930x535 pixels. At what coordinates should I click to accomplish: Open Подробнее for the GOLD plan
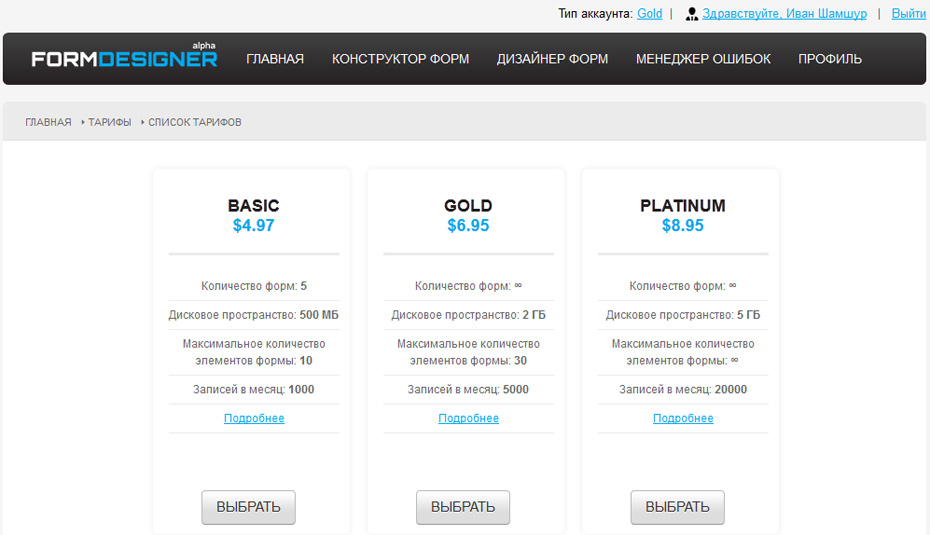[x=468, y=418]
